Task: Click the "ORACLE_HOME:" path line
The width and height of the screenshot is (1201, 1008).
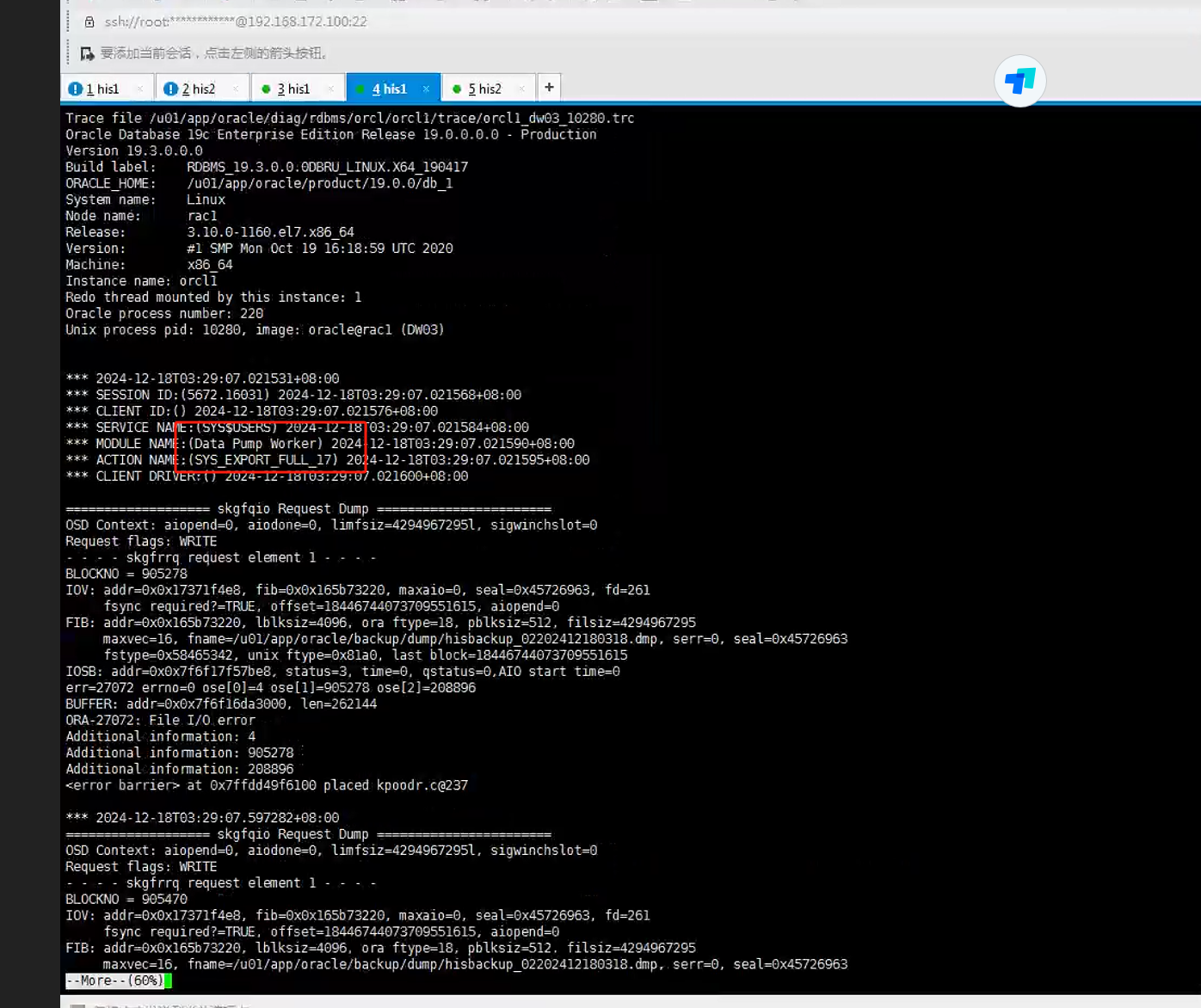Action: pyautogui.click(x=259, y=183)
